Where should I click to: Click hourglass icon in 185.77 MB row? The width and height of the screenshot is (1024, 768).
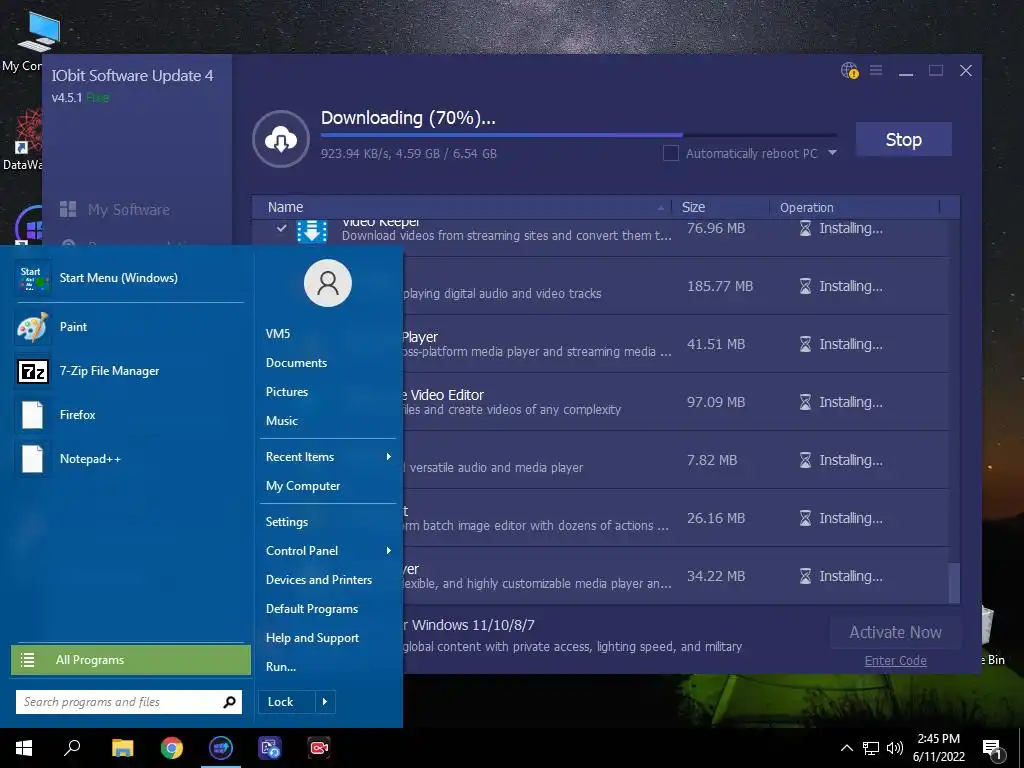[805, 286]
